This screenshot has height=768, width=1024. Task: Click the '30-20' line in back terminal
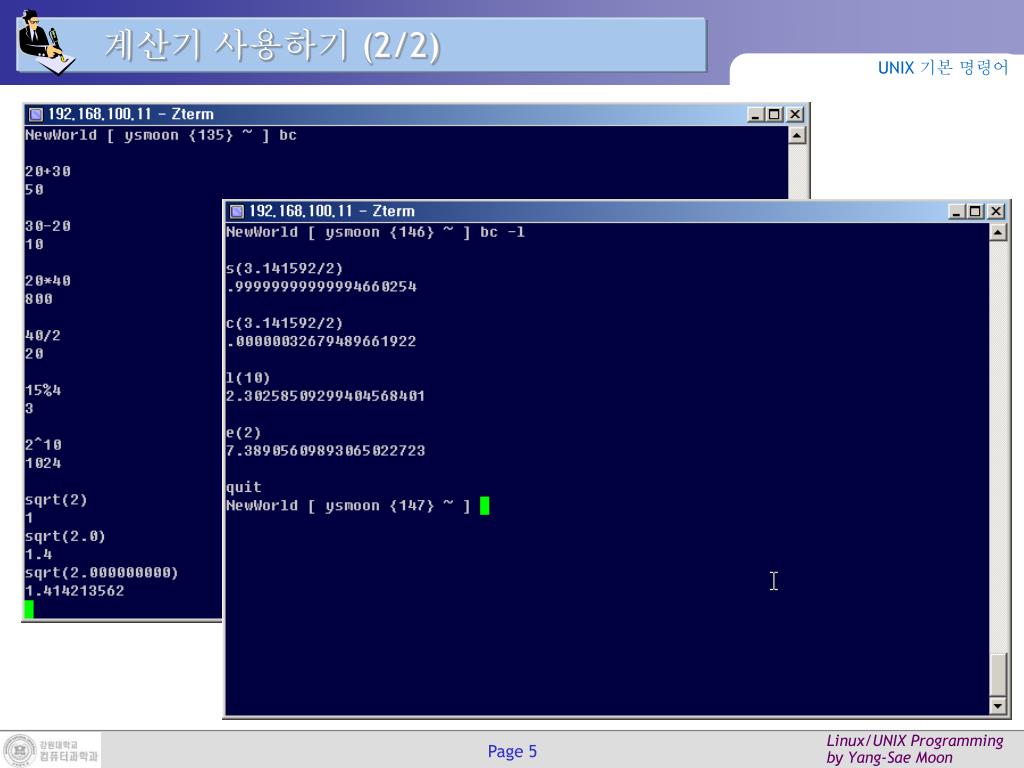[x=48, y=226]
